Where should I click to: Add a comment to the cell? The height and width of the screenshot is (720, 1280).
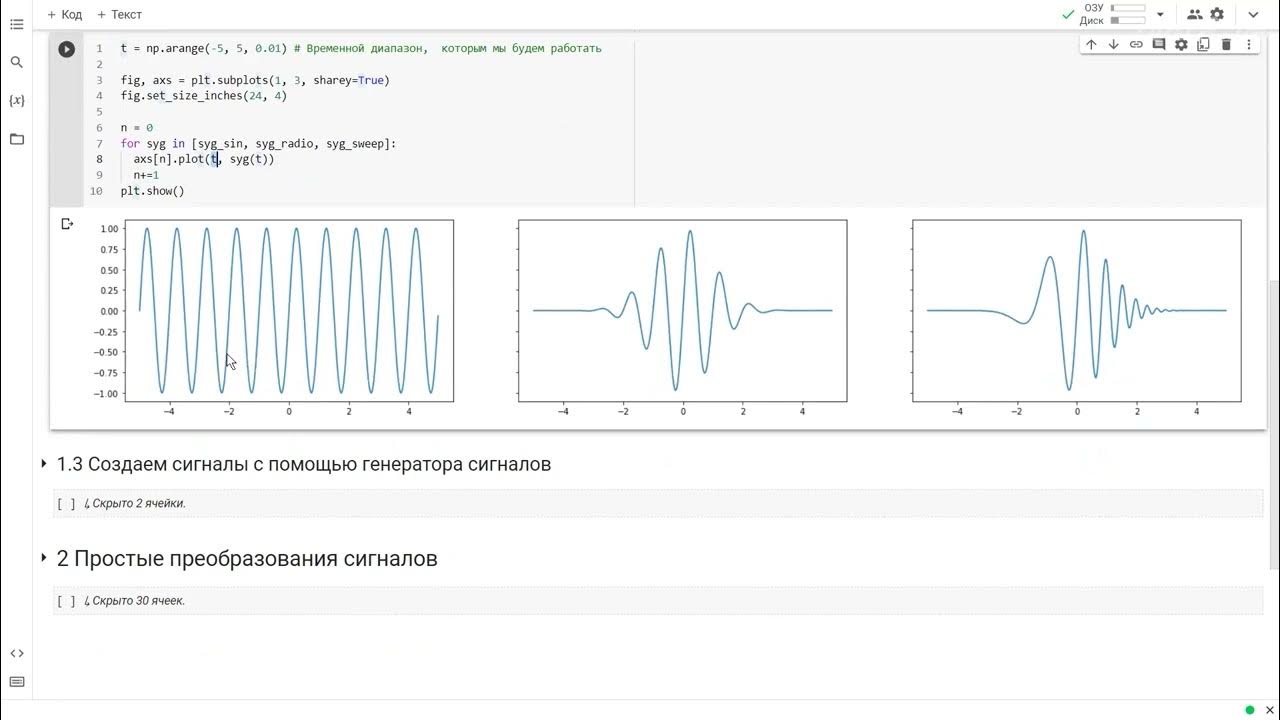[1159, 44]
